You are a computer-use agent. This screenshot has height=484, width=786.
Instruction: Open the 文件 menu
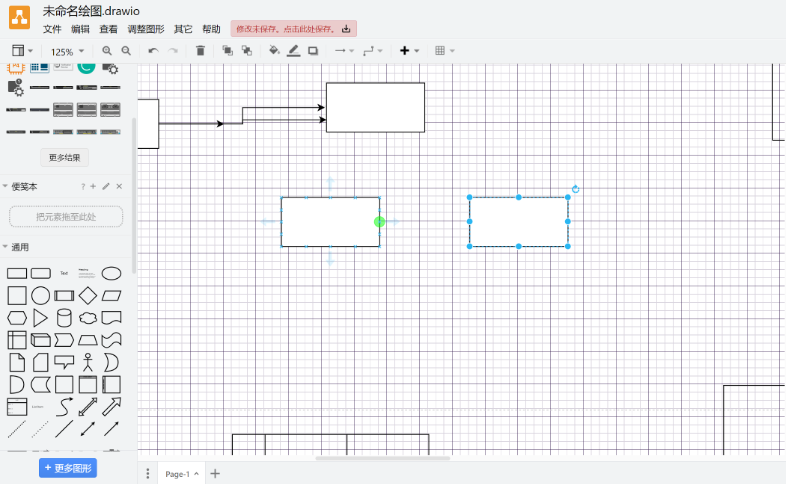pyautogui.click(x=52, y=29)
